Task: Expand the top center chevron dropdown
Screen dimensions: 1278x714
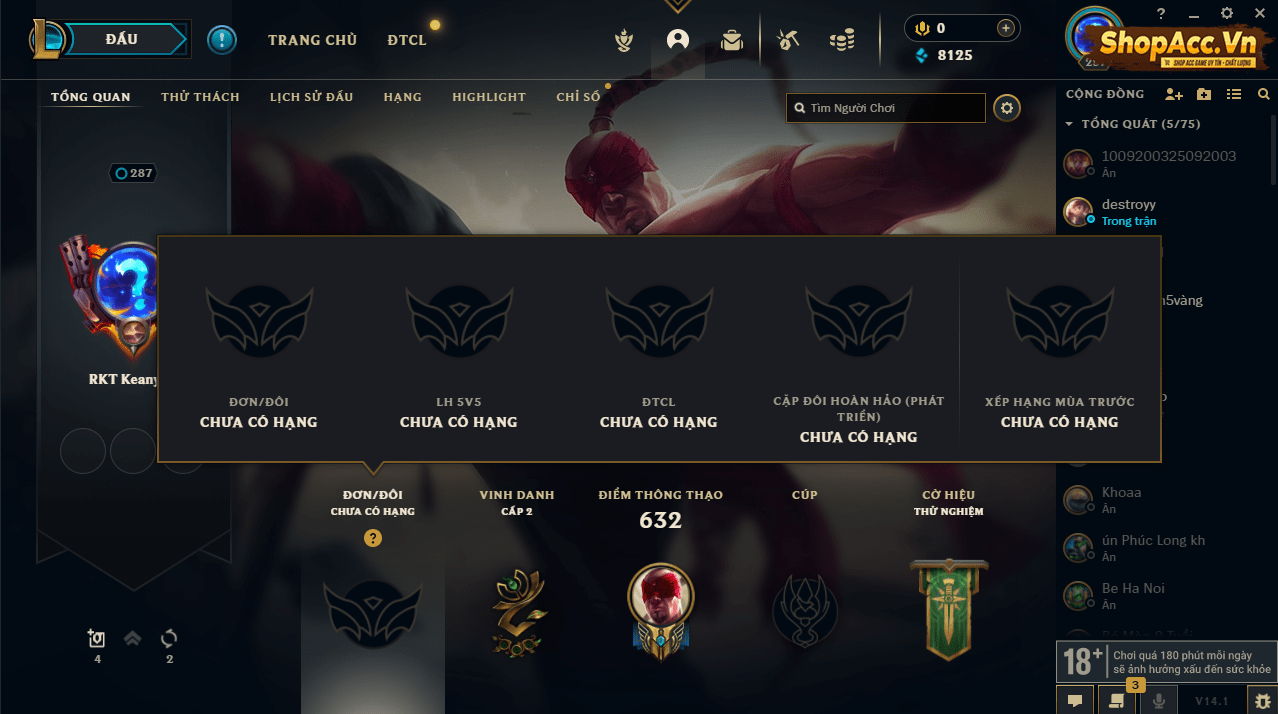Action: [678, 6]
